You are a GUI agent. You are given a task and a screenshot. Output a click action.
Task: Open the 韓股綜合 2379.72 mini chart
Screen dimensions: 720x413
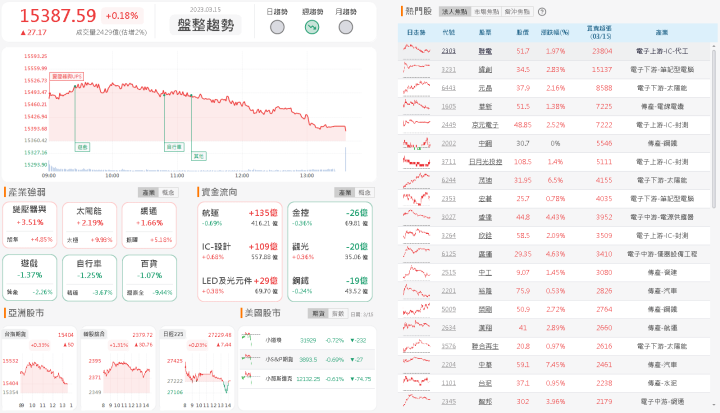coord(118,369)
